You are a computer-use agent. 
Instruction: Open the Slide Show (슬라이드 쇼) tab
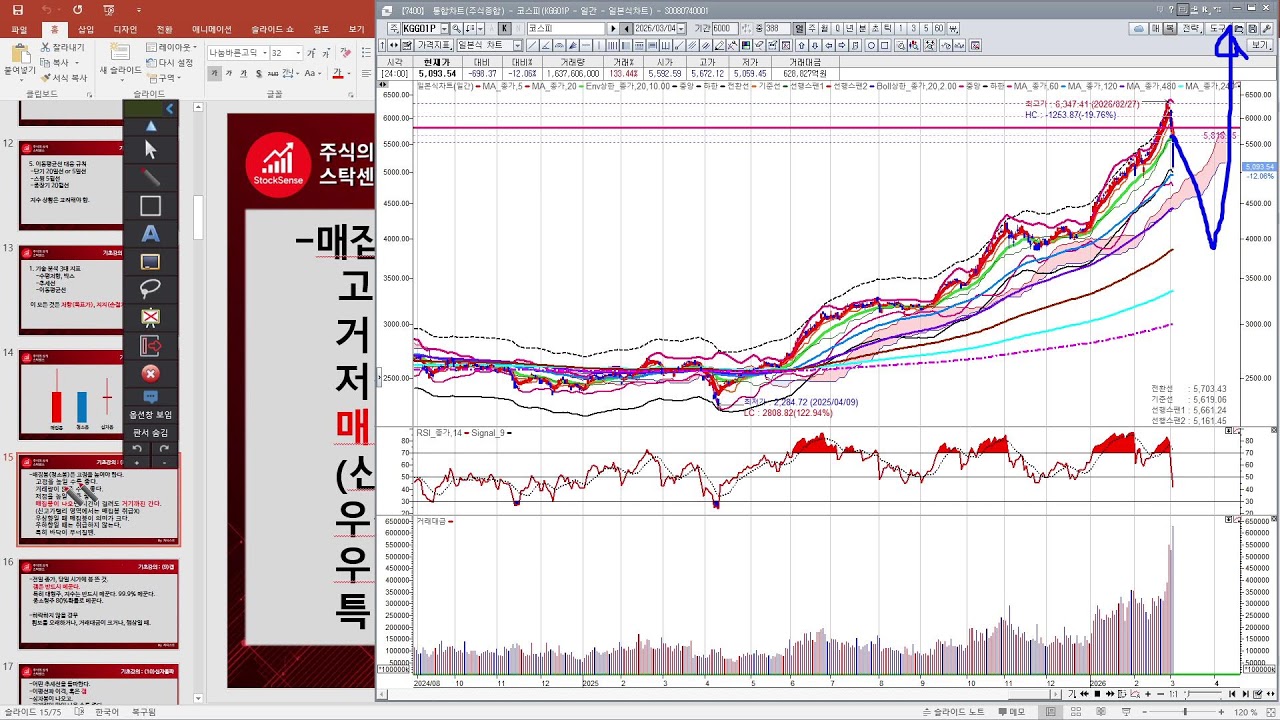pyautogui.click(x=272, y=29)
